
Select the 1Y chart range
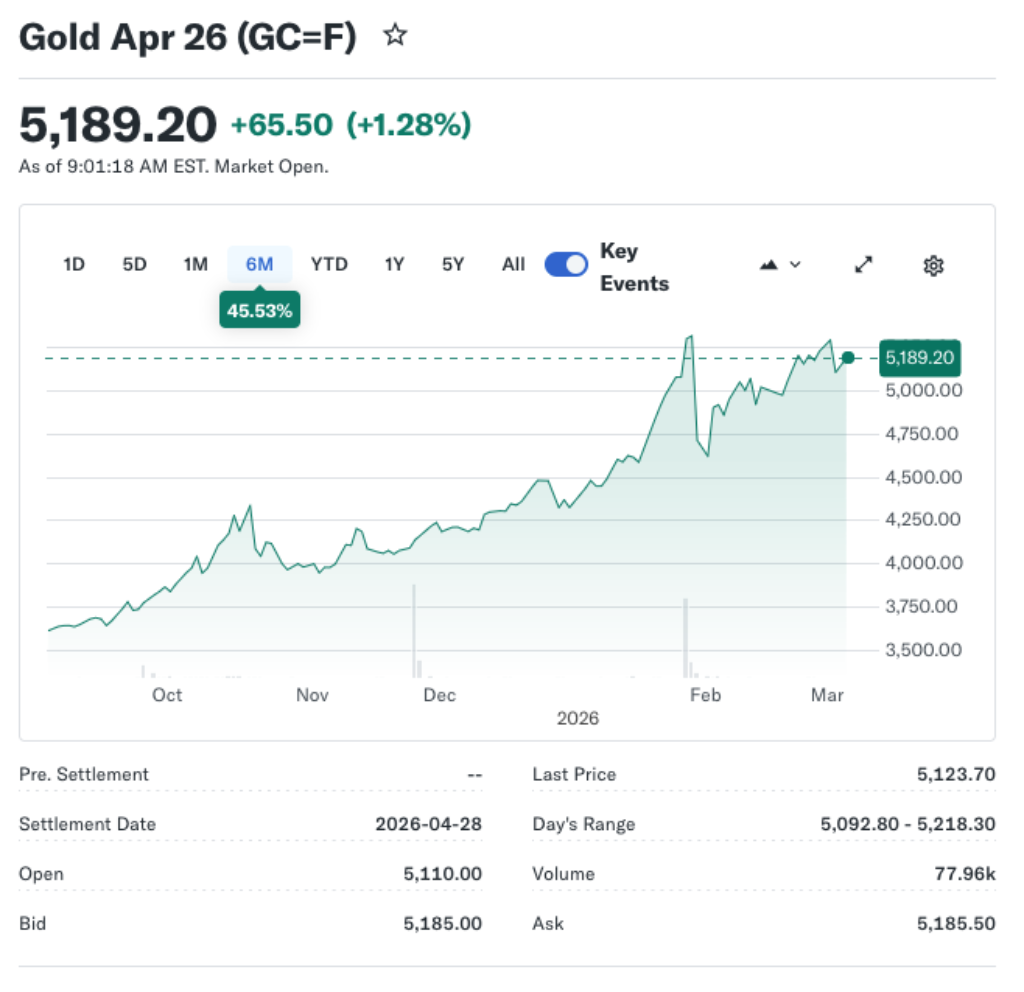393,264
